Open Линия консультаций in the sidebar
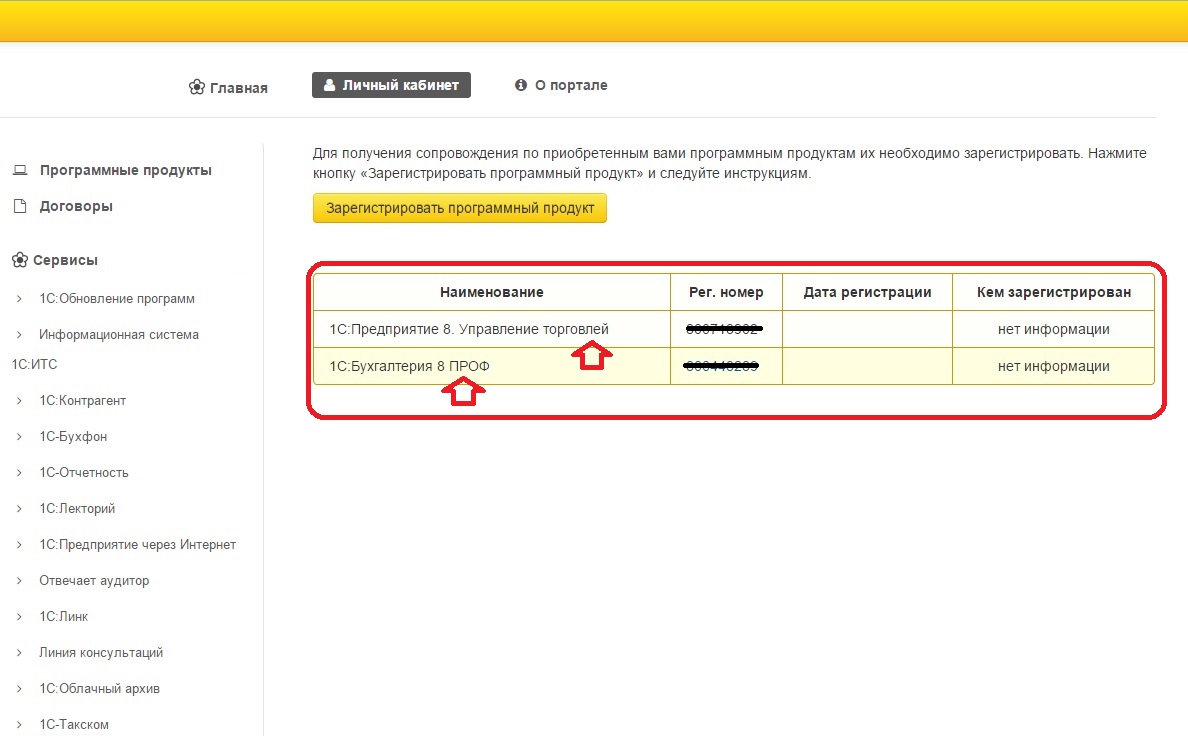The height and width of the screenshot is (736, 1188). [101, 653]
